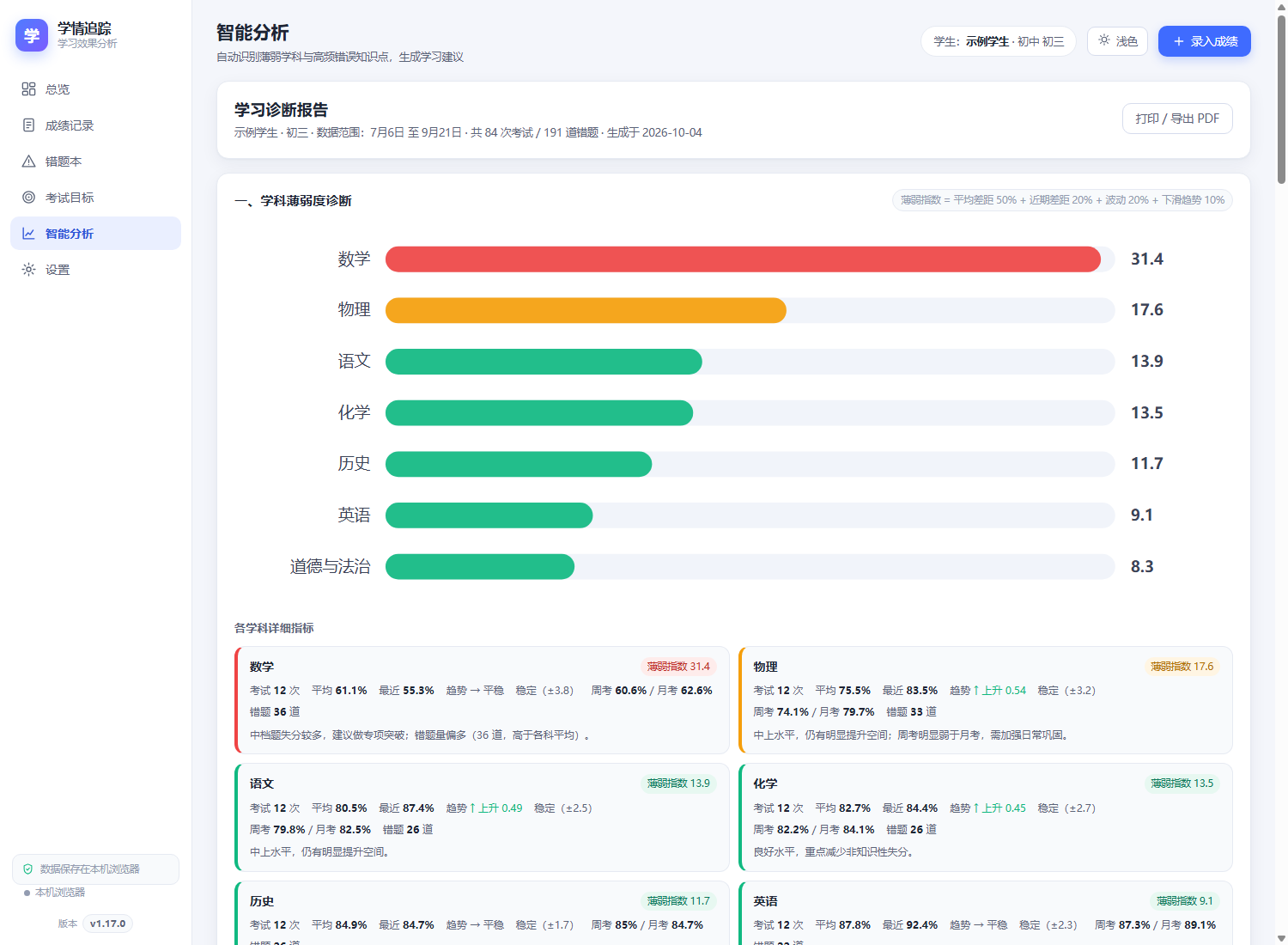Click the green 历史 weakness bar
The width and height of the screenshot is (1288, 945).
click(519, 464)
